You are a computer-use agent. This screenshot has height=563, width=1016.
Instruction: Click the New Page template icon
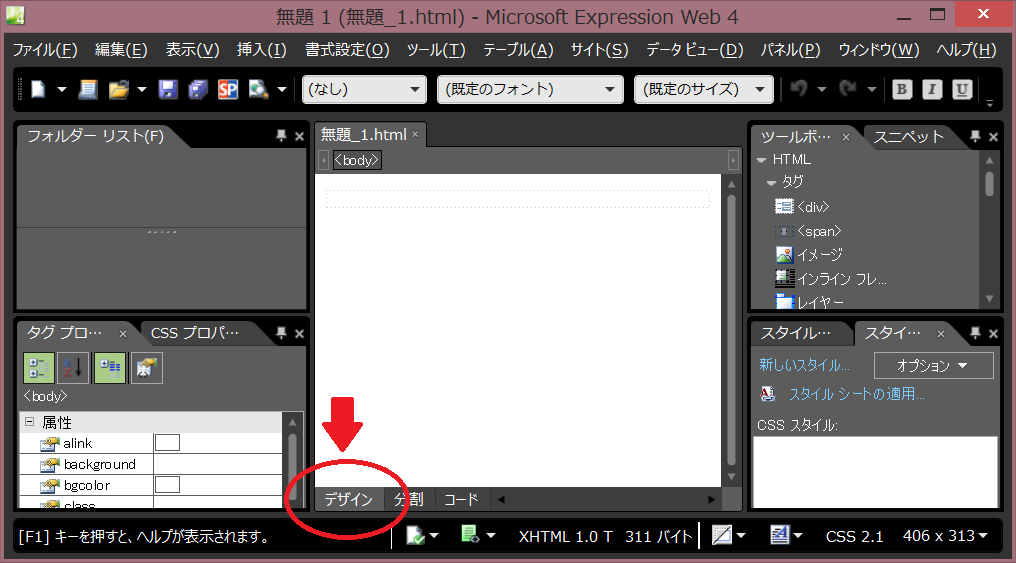coord(88,89)
